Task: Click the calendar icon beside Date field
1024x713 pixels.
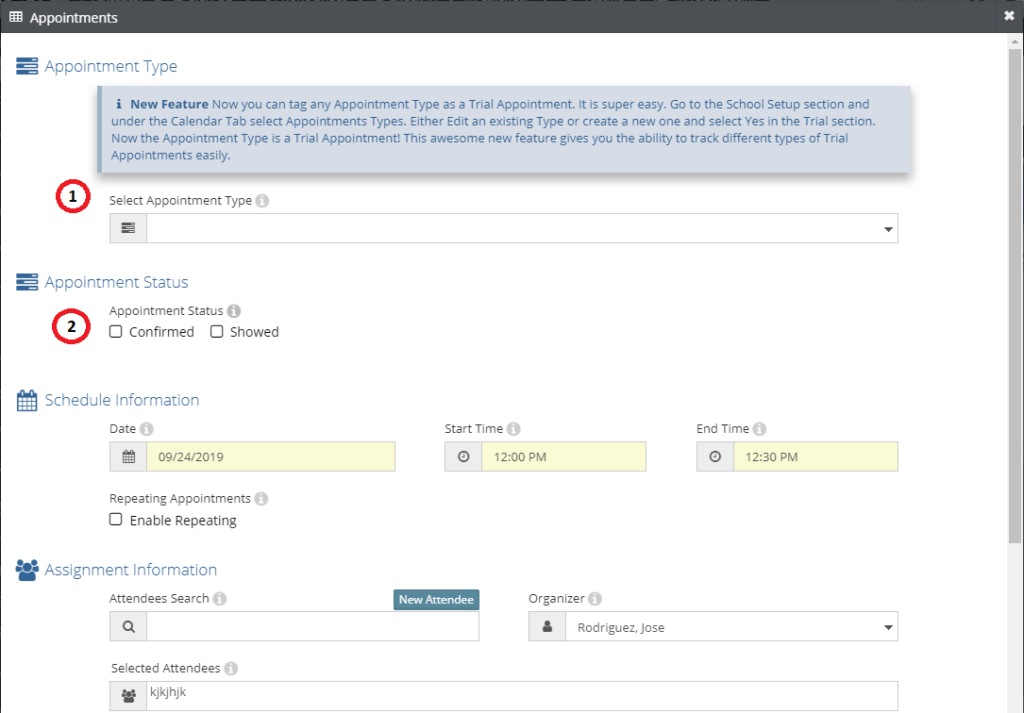Action: coord(128,457)
